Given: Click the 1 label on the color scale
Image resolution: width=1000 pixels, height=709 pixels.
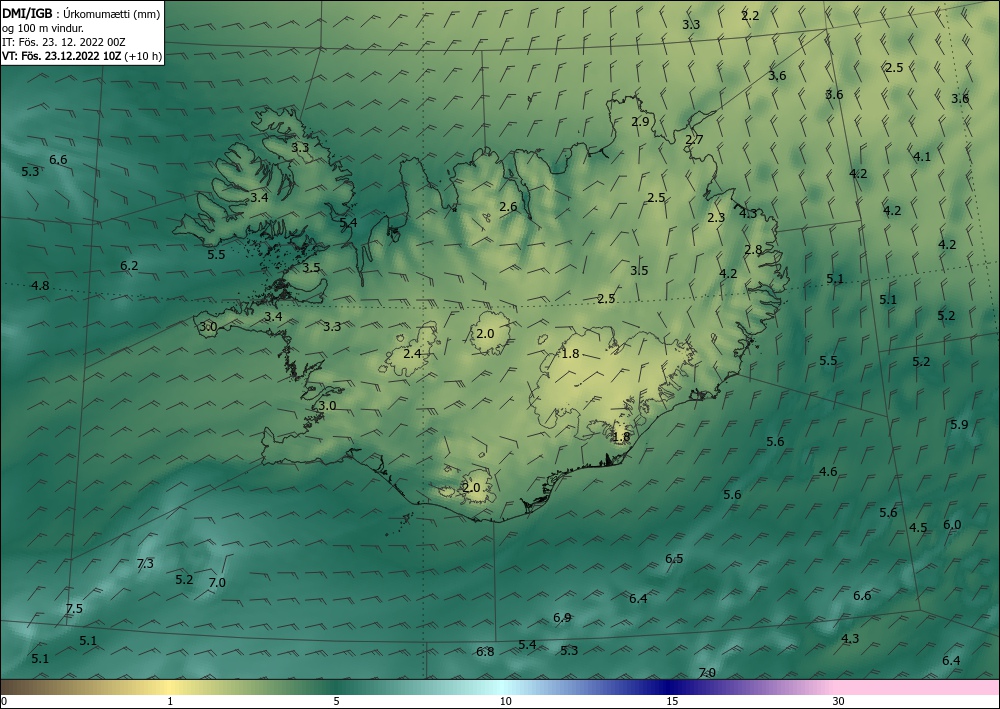Looking at the screenshot, I should click(170, 702).
